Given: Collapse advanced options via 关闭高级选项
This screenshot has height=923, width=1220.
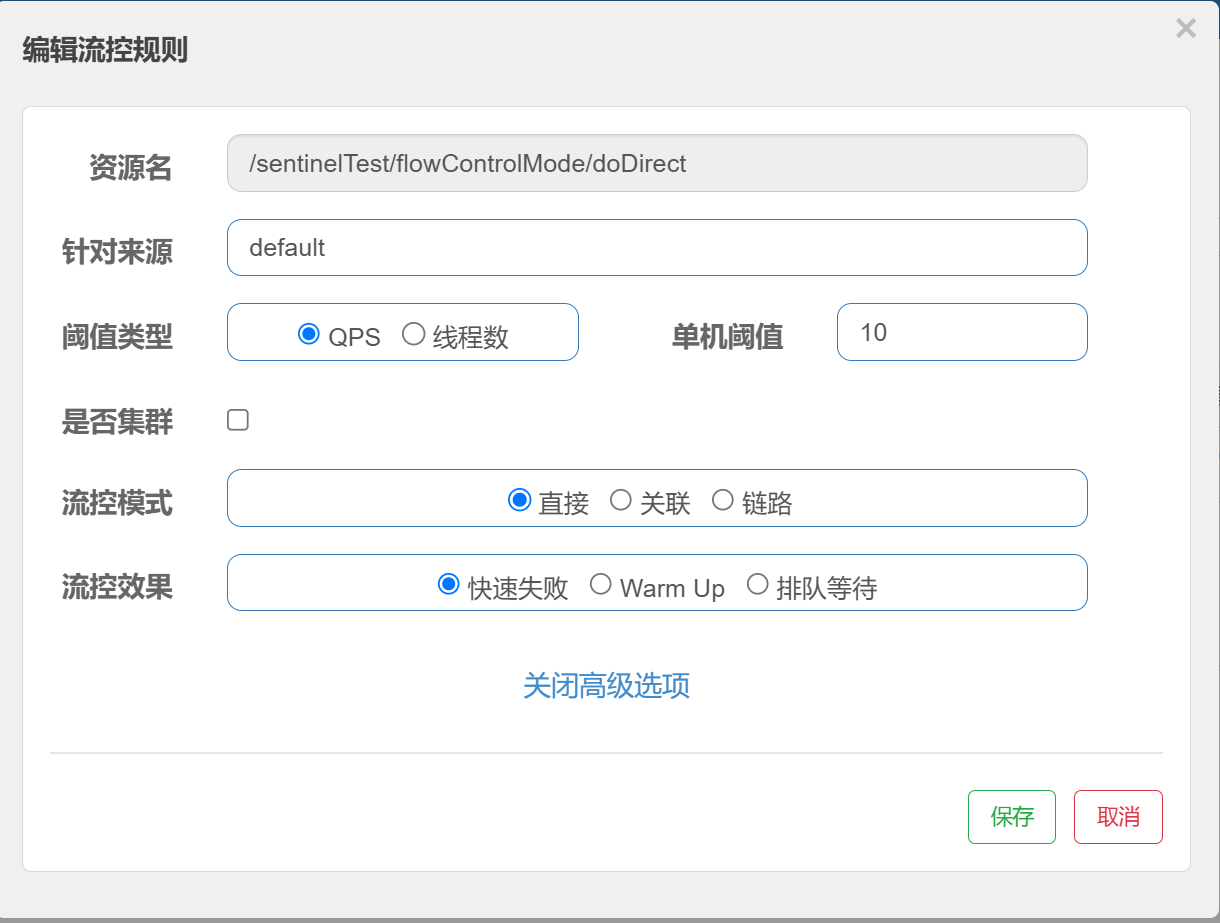Looking at the screenshot, I should [x=606, y=685].
